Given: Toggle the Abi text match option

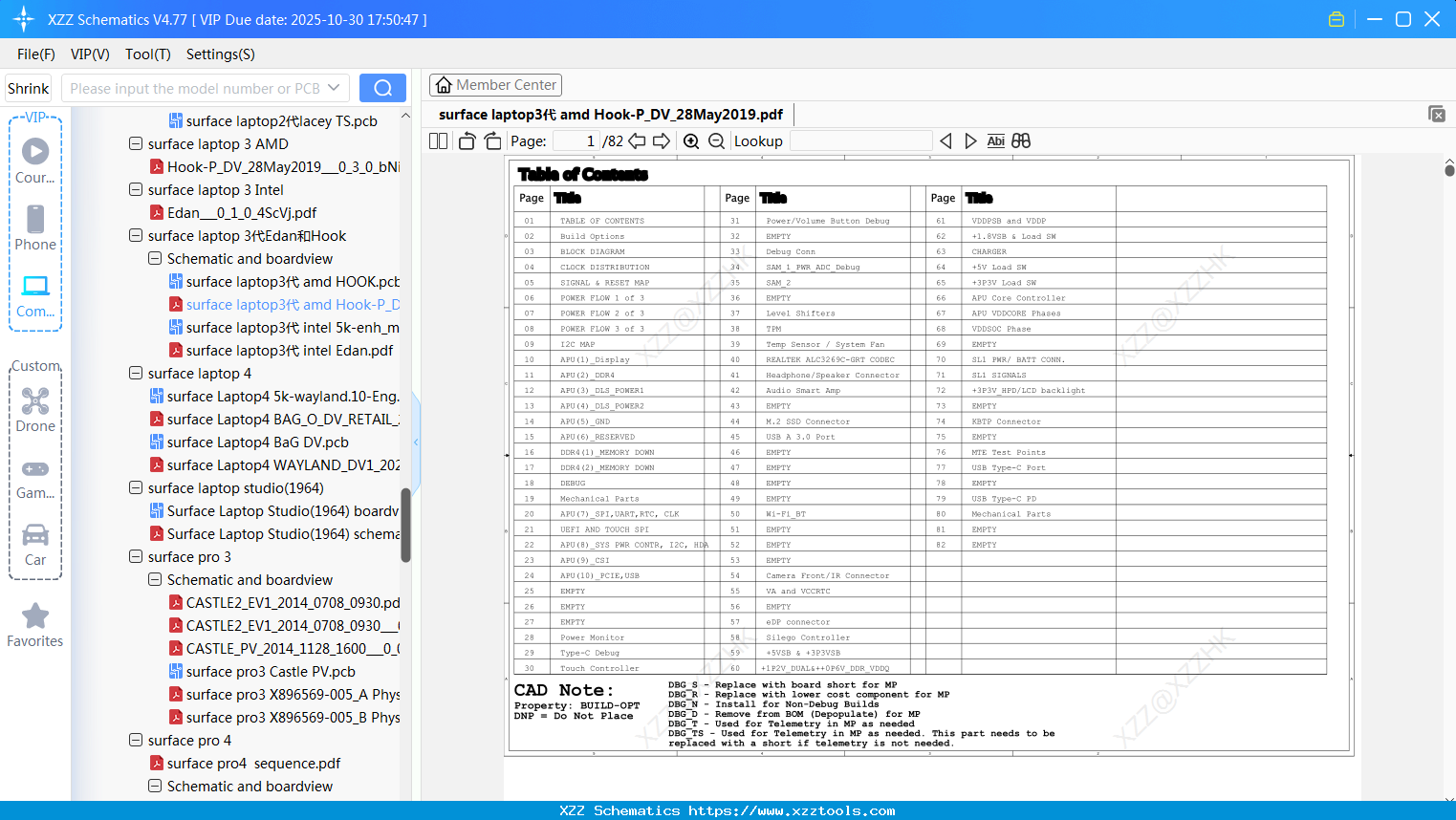Looking at the screenshot, I should [x=995, y=140].
